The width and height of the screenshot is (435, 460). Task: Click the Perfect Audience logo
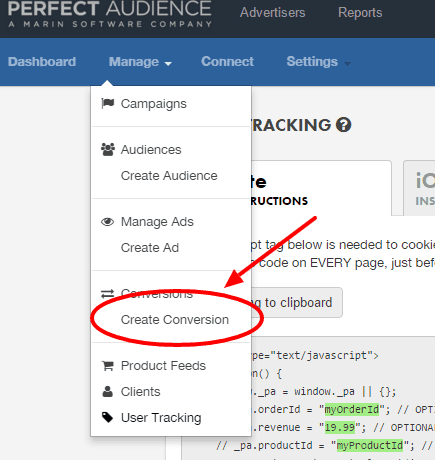point(110,14)
